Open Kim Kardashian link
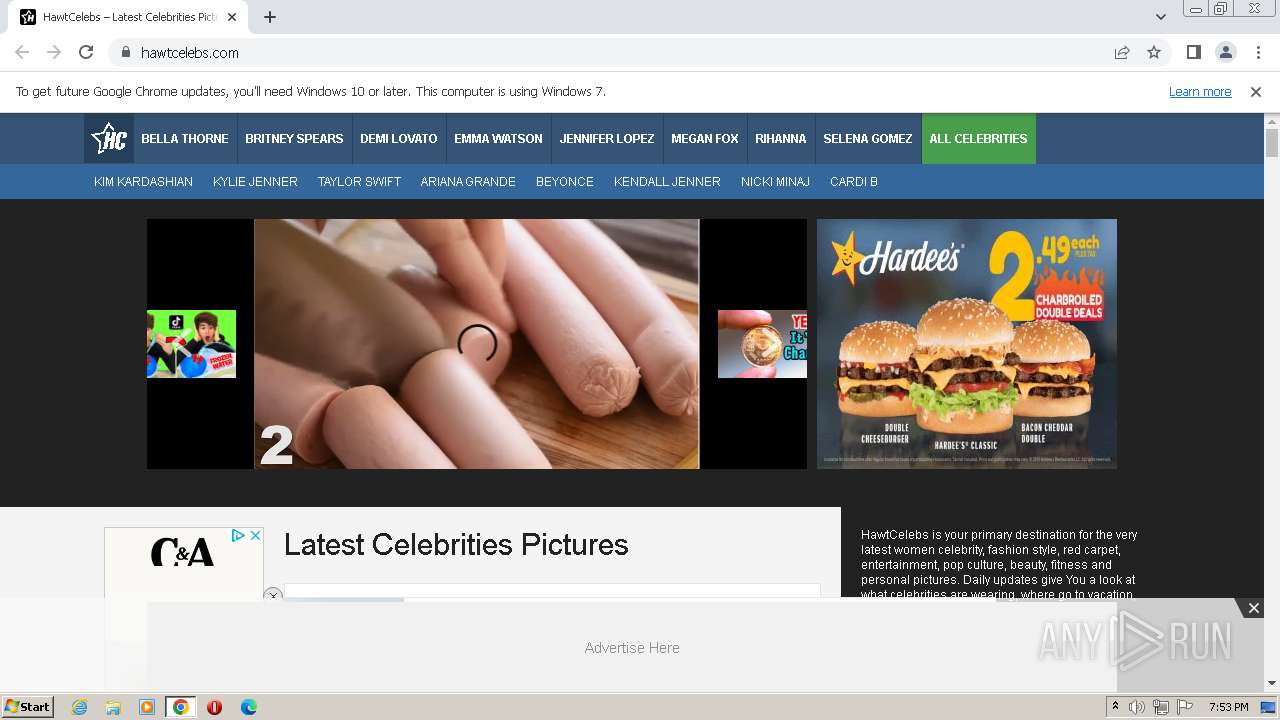The height and width of the screenshot is (720, 1280). tap(143, 182)
